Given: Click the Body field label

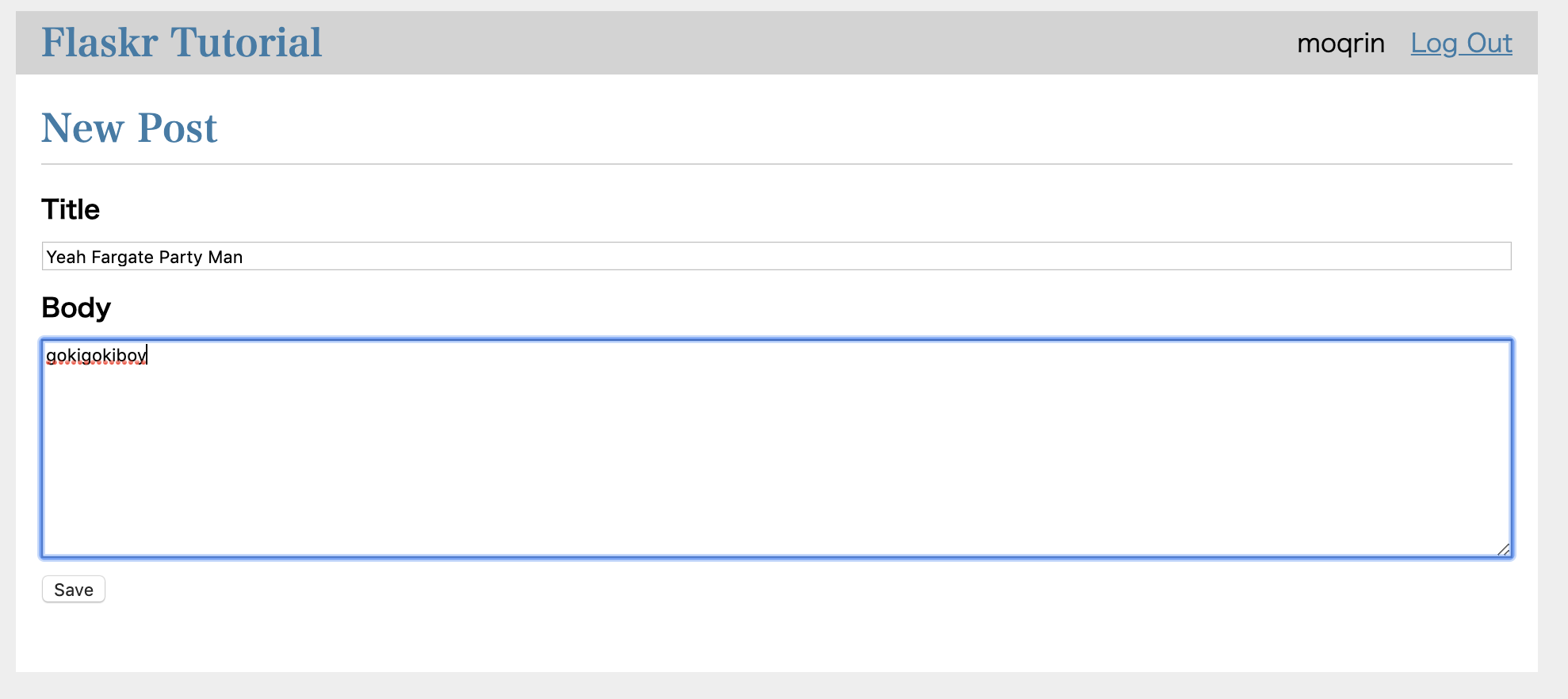Looking at the screenshot, I should [x=76, y=307].
